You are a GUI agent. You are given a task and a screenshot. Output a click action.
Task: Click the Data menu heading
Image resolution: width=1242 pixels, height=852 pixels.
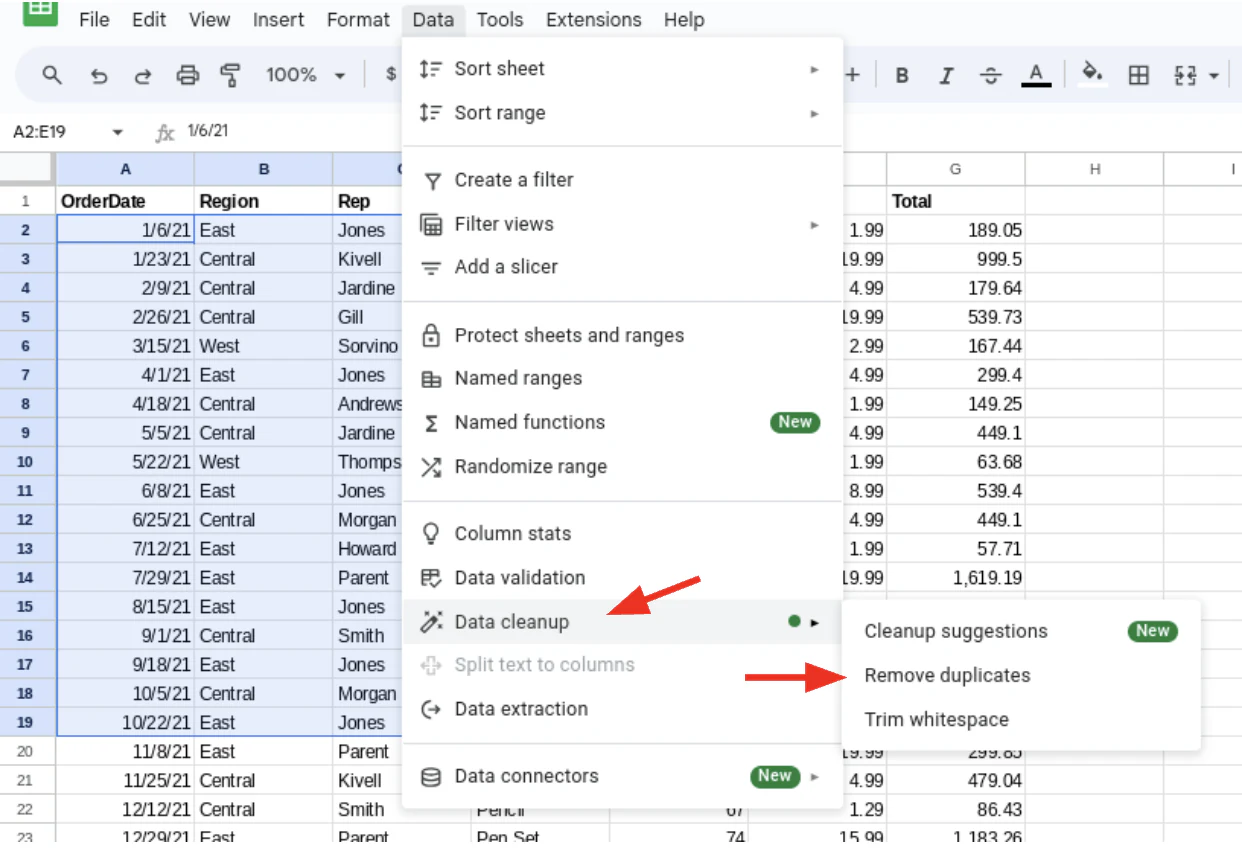point(432,19)
